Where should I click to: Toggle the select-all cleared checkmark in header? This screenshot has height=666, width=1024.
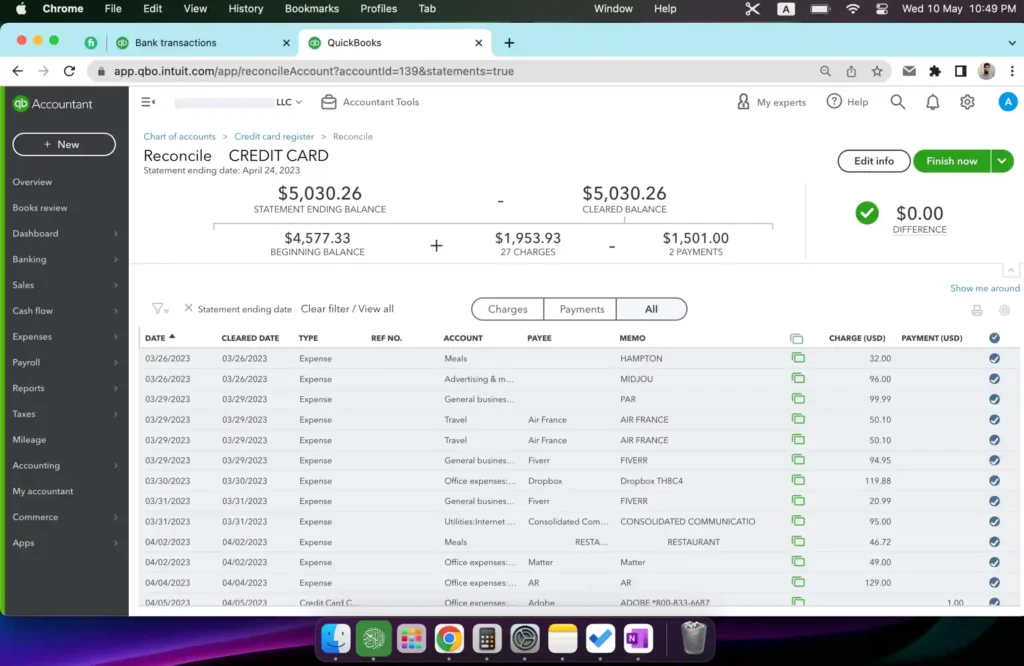tap(994, 338)
